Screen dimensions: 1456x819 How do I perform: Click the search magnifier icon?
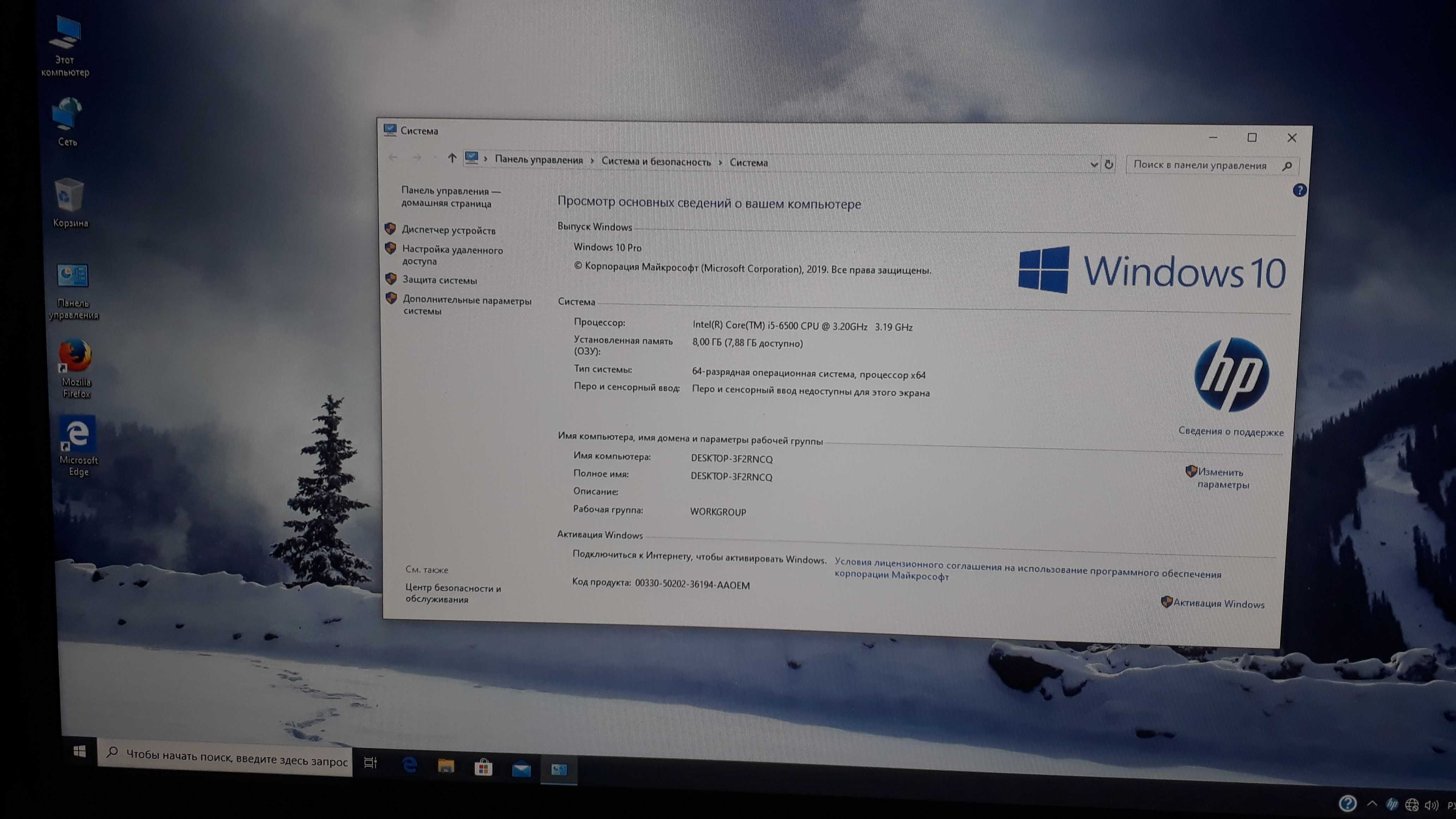1287,166
